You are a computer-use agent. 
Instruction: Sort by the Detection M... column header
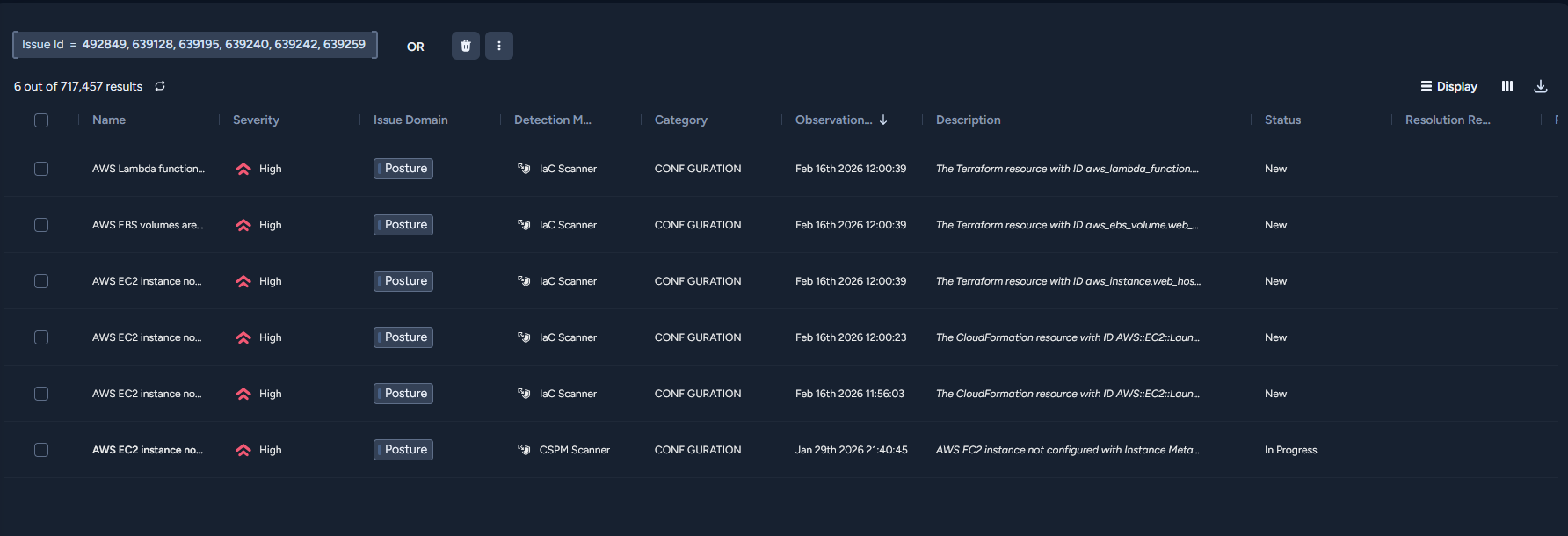(553, 120)
